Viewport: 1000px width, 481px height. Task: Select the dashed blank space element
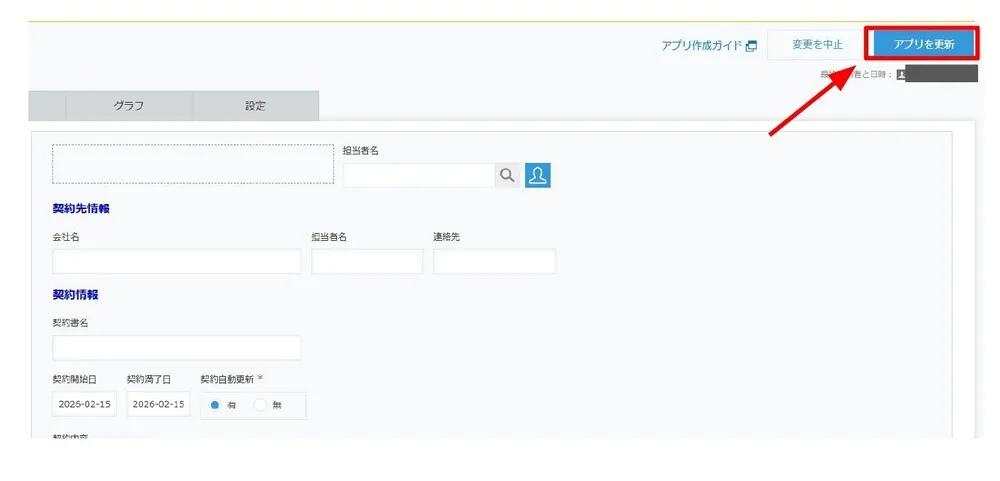192,164
